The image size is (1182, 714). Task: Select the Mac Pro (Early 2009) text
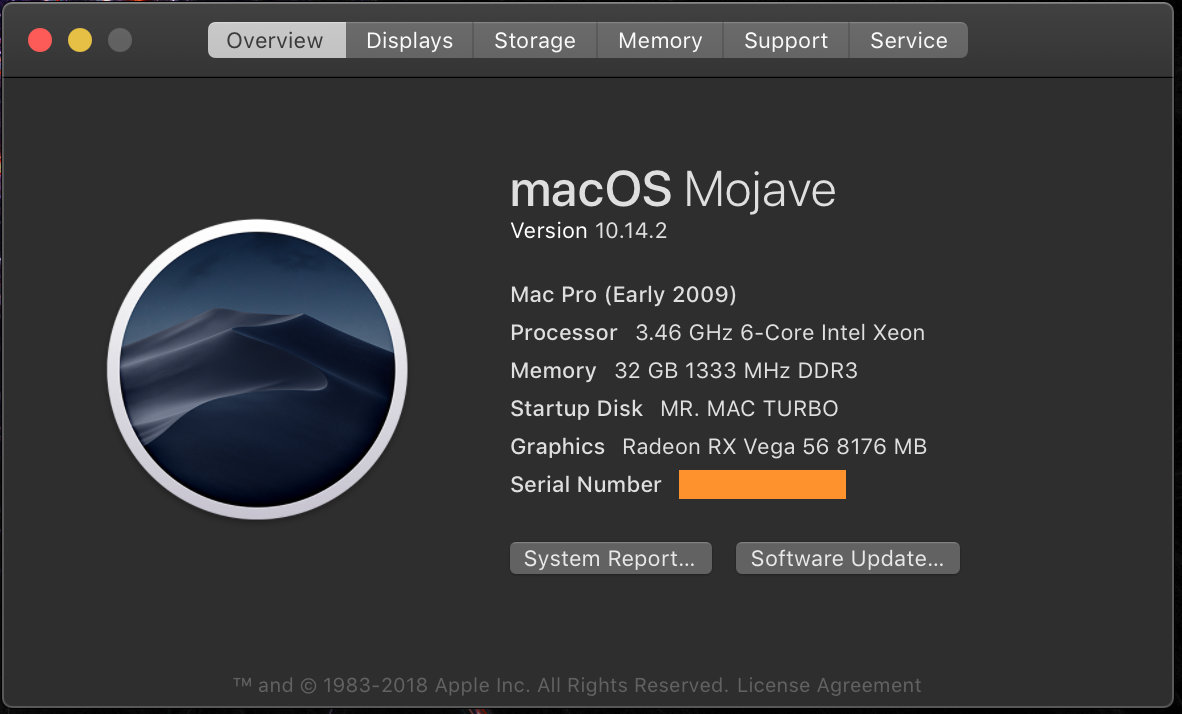[623, 294]
